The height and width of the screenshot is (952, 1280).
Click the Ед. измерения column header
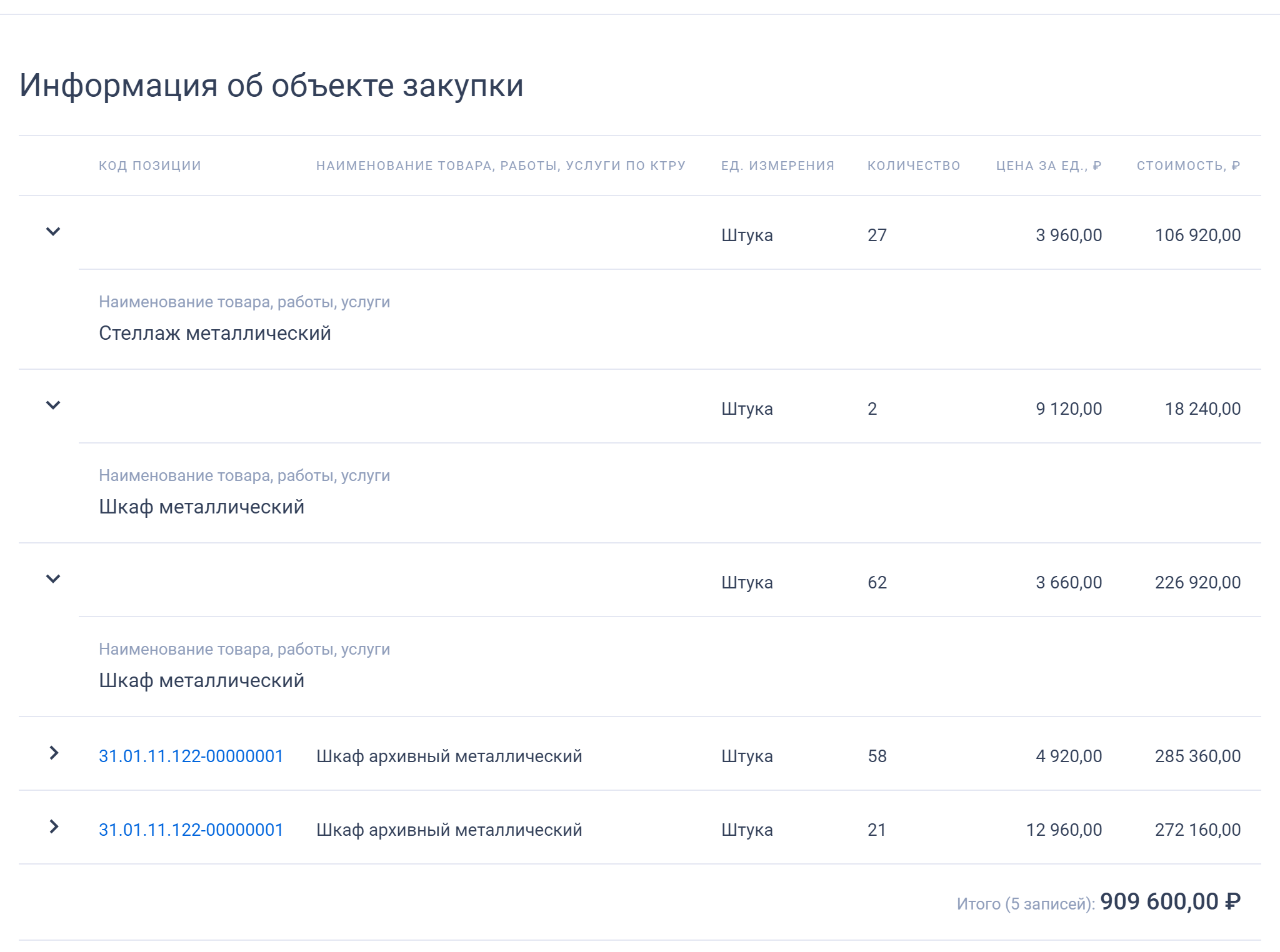(x=777, y=166)
